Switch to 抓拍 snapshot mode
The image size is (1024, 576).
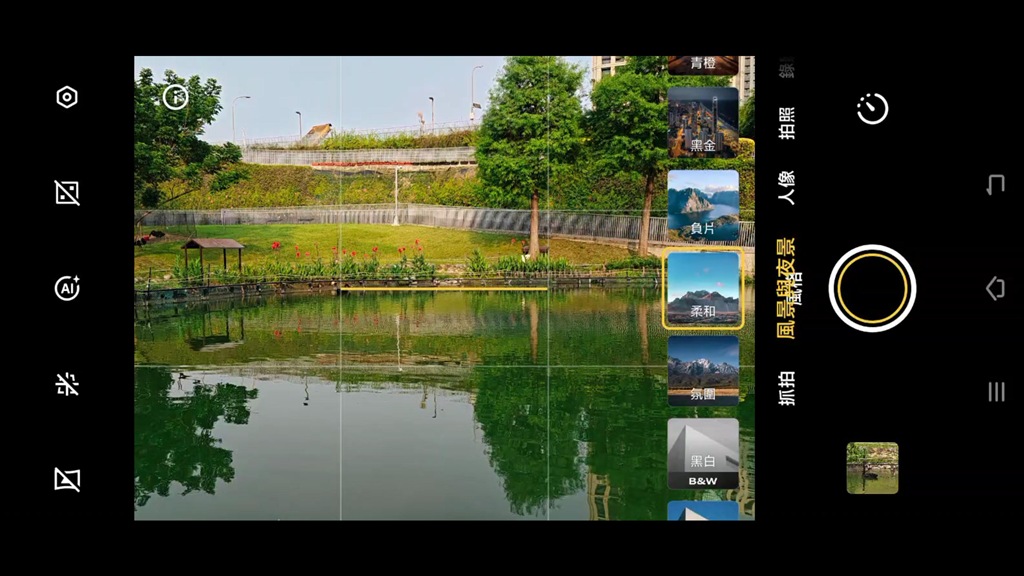(x=787, y=388)
